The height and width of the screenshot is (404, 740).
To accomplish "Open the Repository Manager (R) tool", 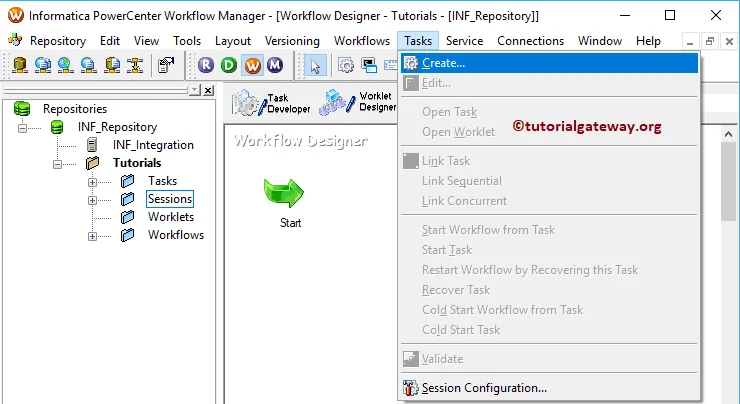I will click(206, 65).
